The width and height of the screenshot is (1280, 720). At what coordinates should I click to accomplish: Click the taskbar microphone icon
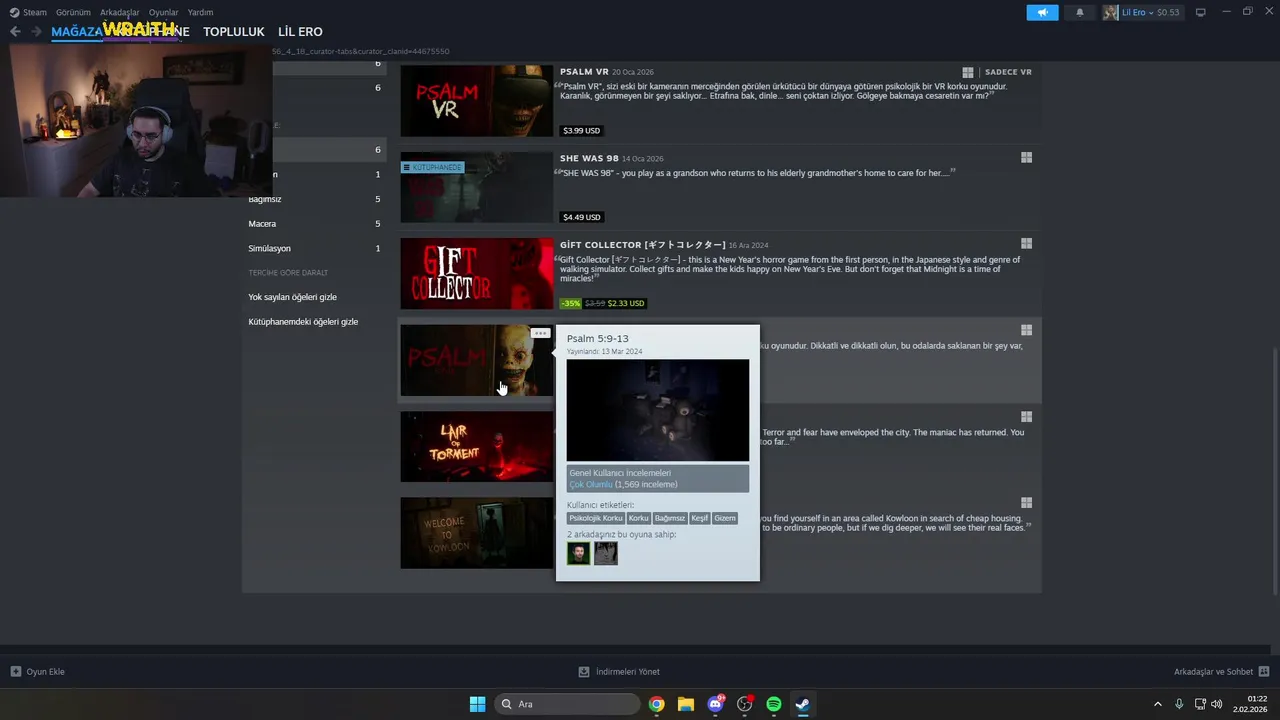[1180, 704]
